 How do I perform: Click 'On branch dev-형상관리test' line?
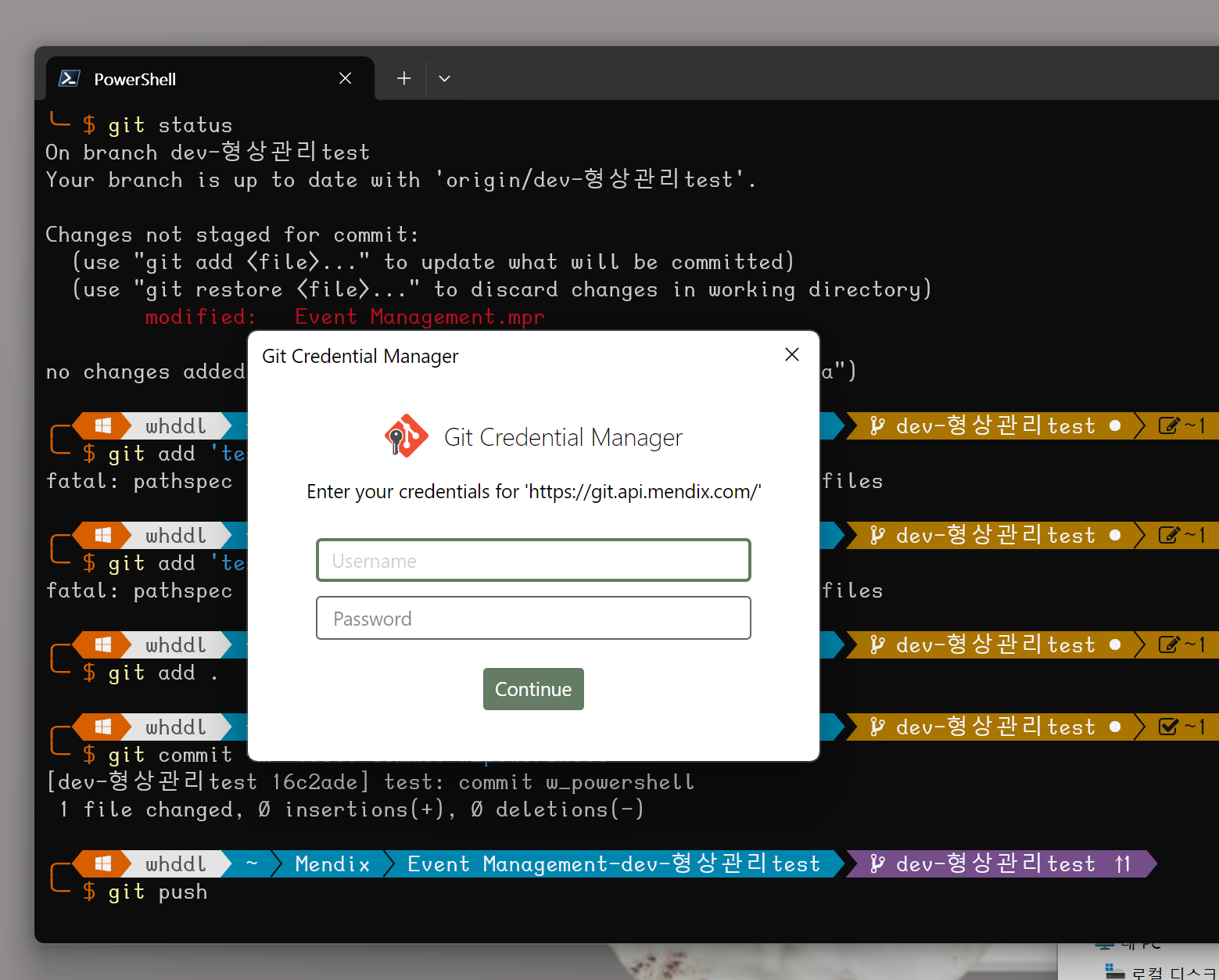click(208, 152)
